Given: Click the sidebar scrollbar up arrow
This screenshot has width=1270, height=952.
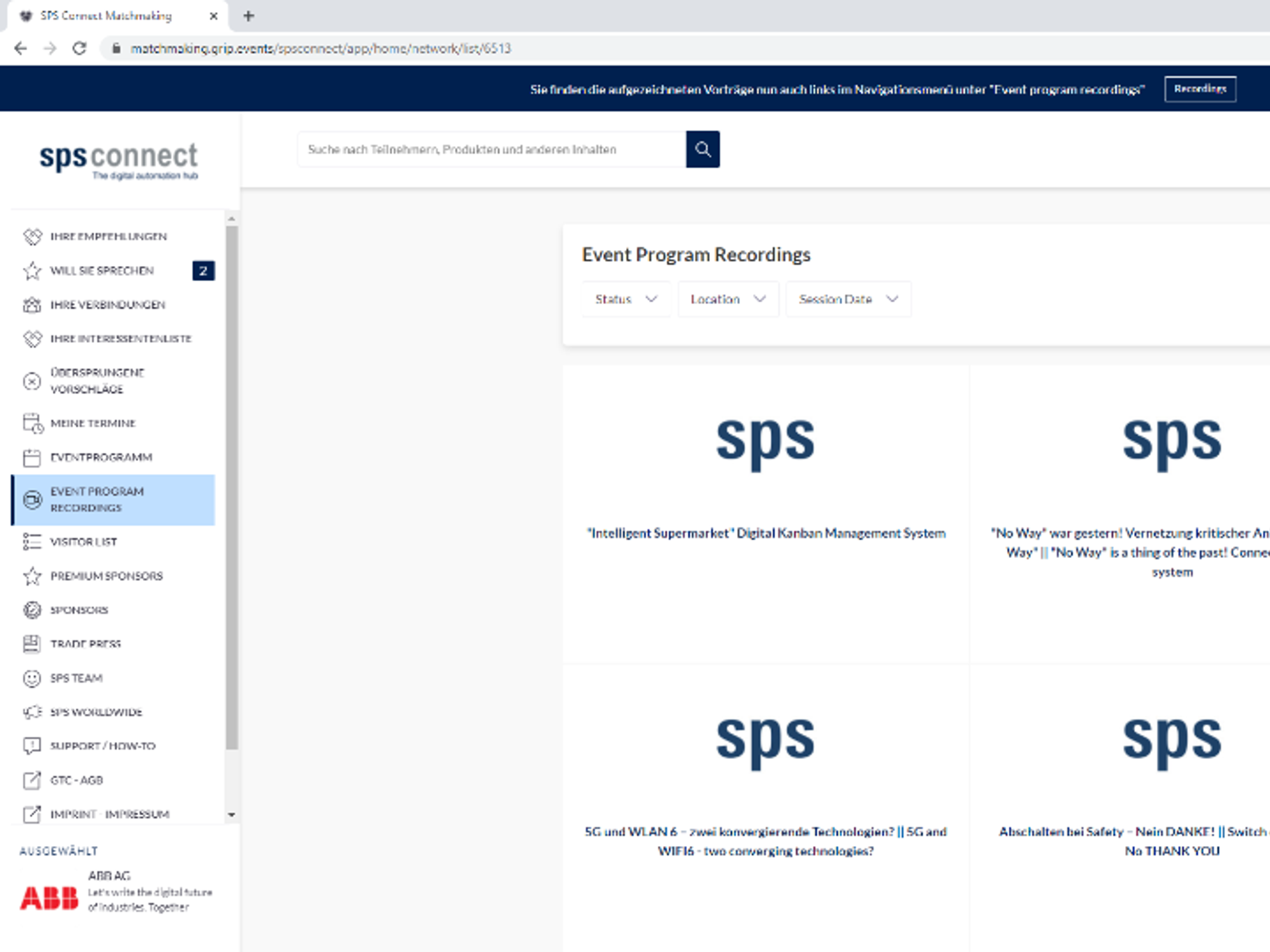Looking at the screenshot, I should coord(231,218).
